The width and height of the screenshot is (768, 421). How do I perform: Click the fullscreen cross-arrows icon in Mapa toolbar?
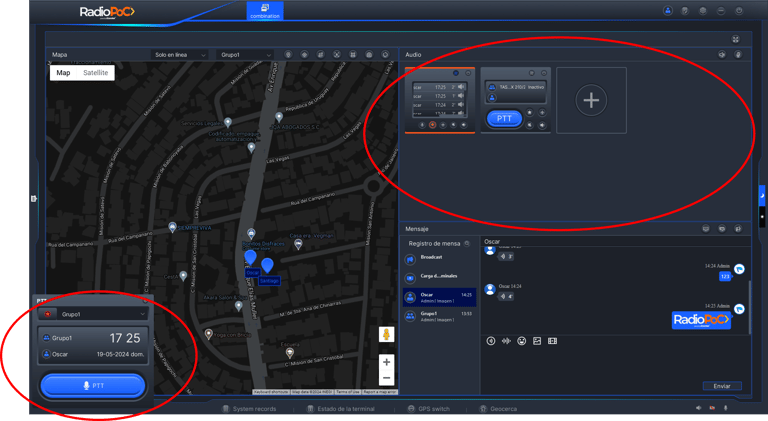[336, 54]
